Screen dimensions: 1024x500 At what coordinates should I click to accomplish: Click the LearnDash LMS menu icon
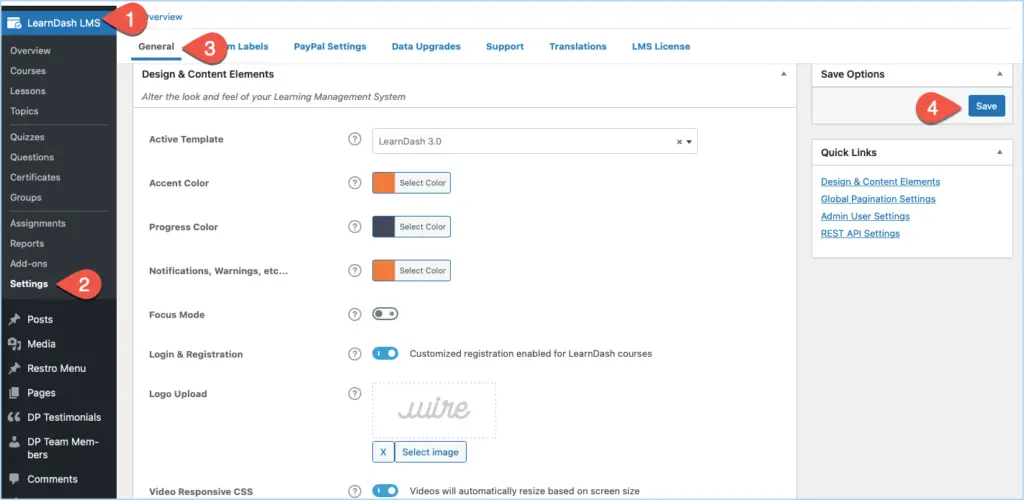click(14, 23)
